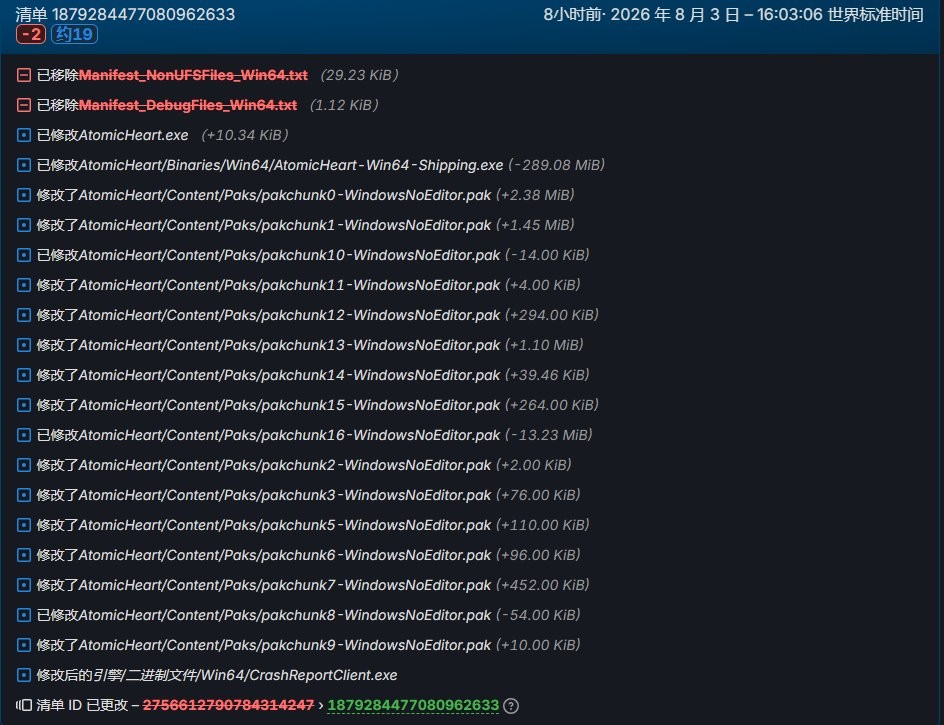Select pakchunk7-WindowsNoEditor.pak file path
Image resolution: width=944 pixels, height=725 pixels.
[285, 585]
